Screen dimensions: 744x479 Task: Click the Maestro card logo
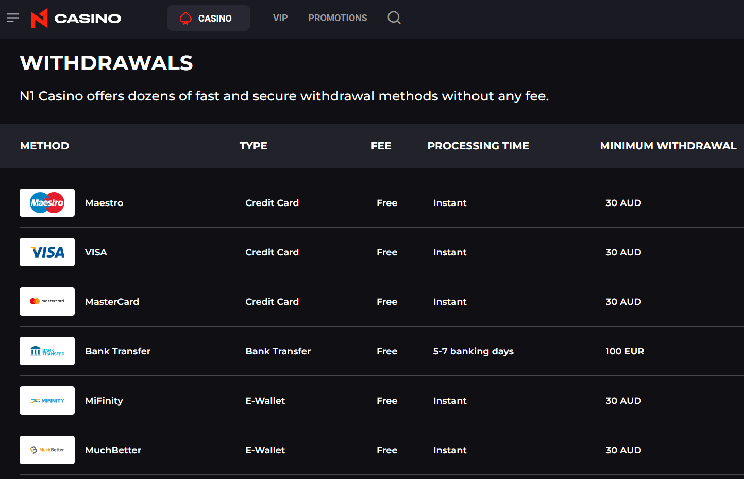point(47,203)
